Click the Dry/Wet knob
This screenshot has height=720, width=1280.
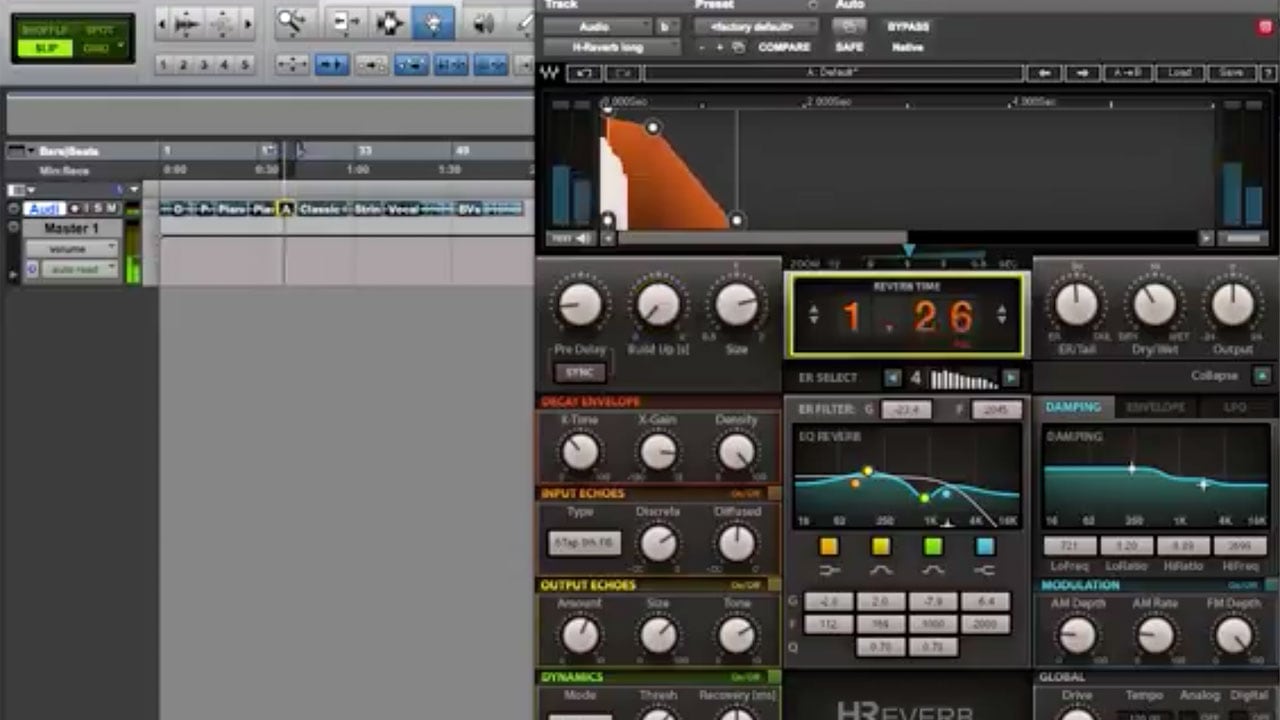(x=1154, y=306)
